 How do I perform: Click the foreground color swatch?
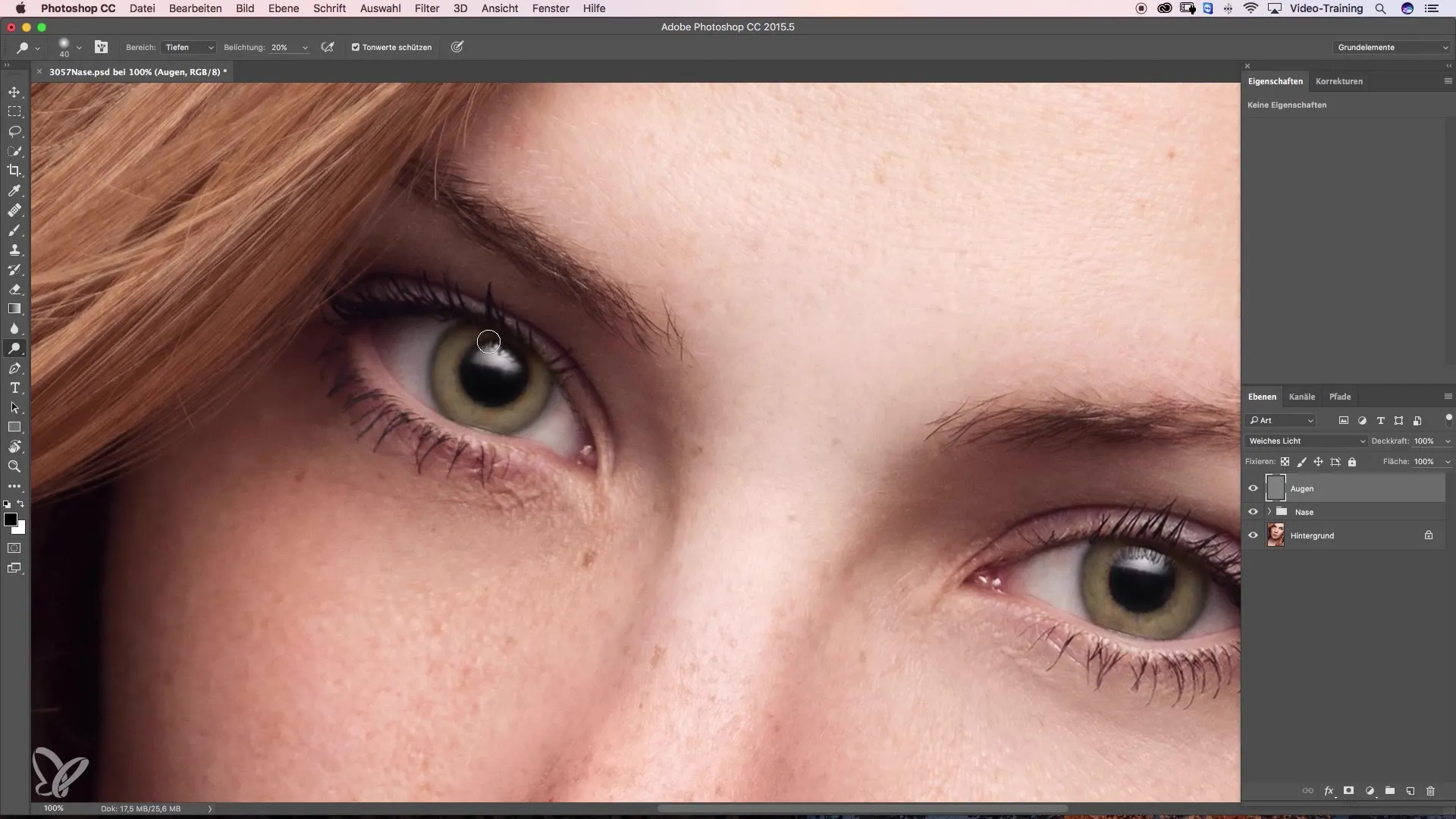point(10,519)
